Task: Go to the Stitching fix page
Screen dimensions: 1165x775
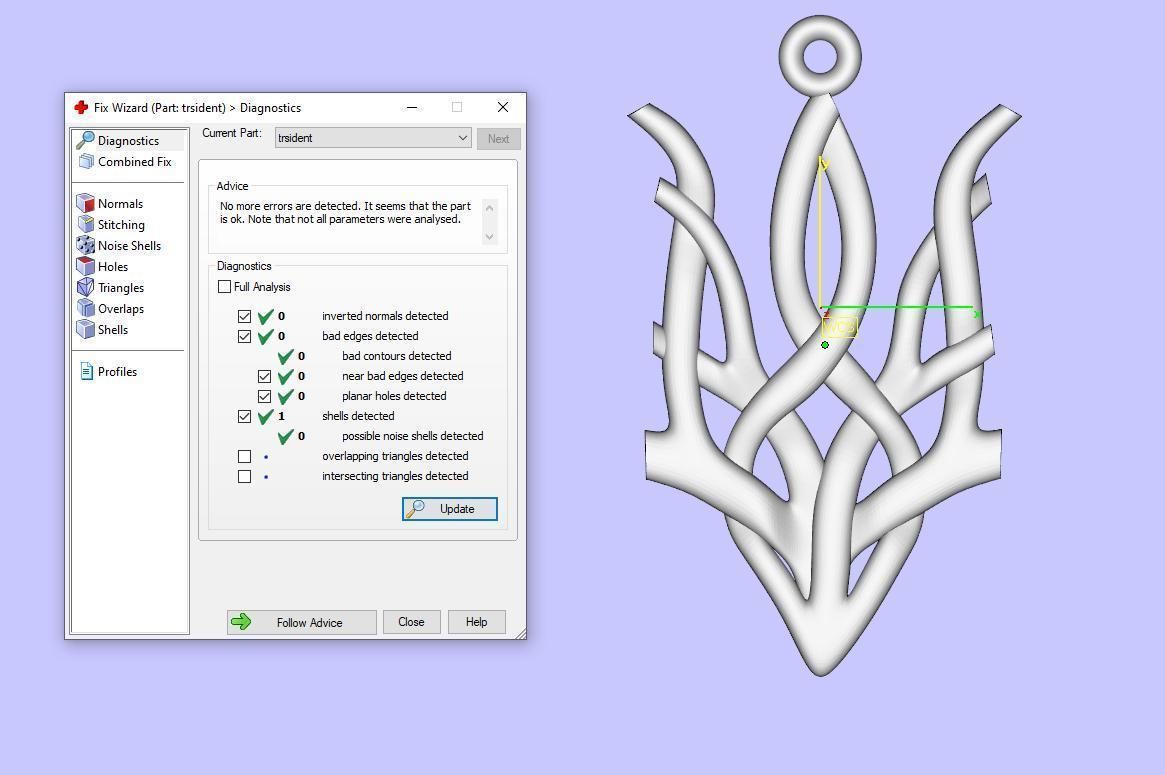Action: 121,224
